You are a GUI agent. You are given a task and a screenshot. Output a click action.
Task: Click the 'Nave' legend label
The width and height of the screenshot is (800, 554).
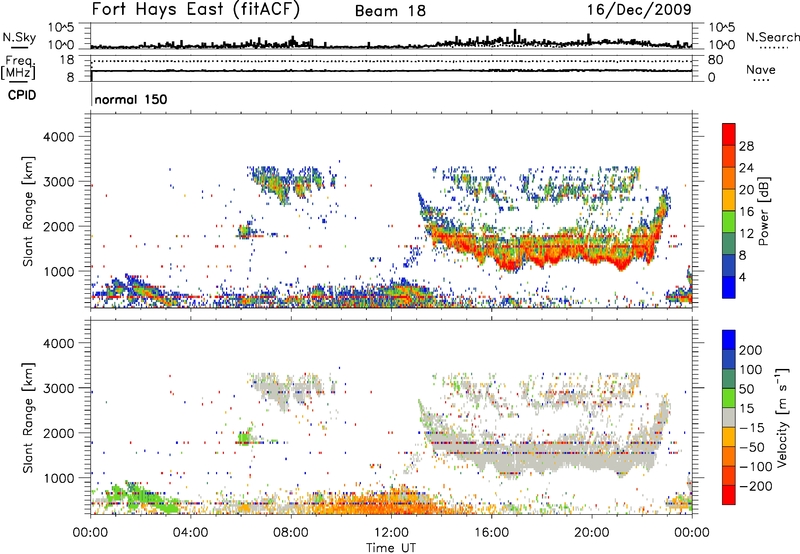click(x=760, y=69)
